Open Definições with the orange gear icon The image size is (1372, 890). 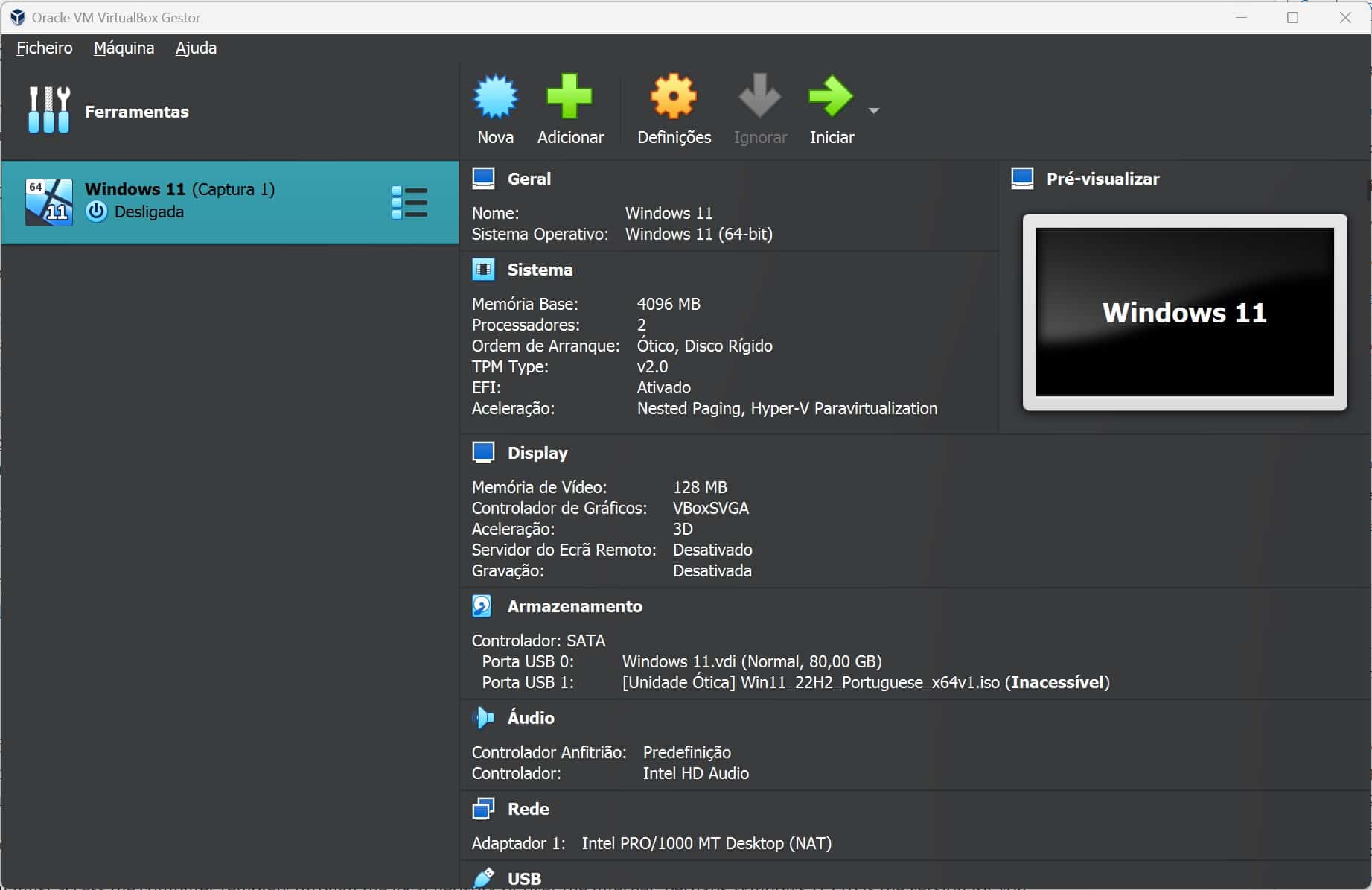(674, 98)
